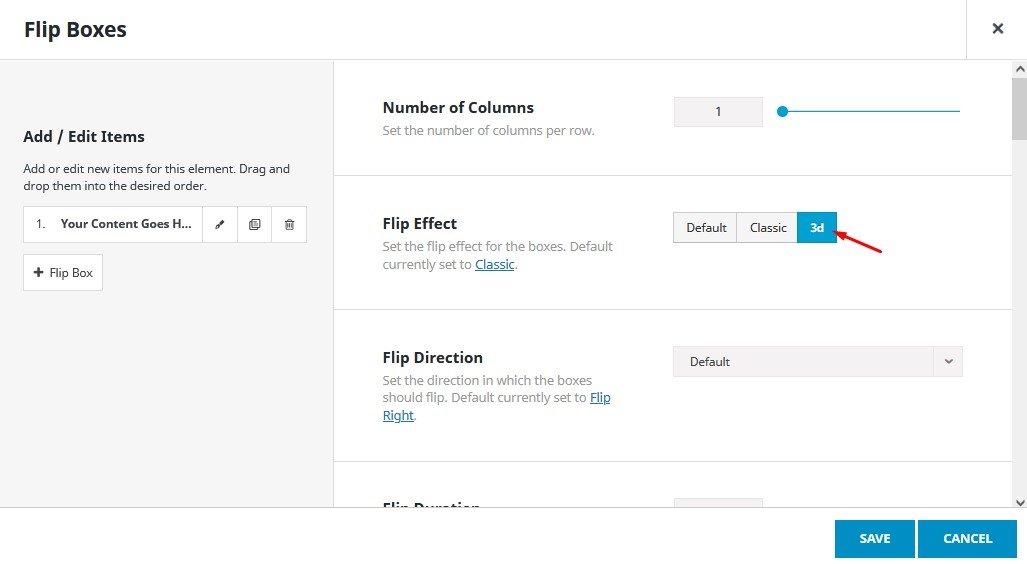
Task: Edit the flip box item with pencil icon
Action: pyautogui.click(x=220, y=225)
